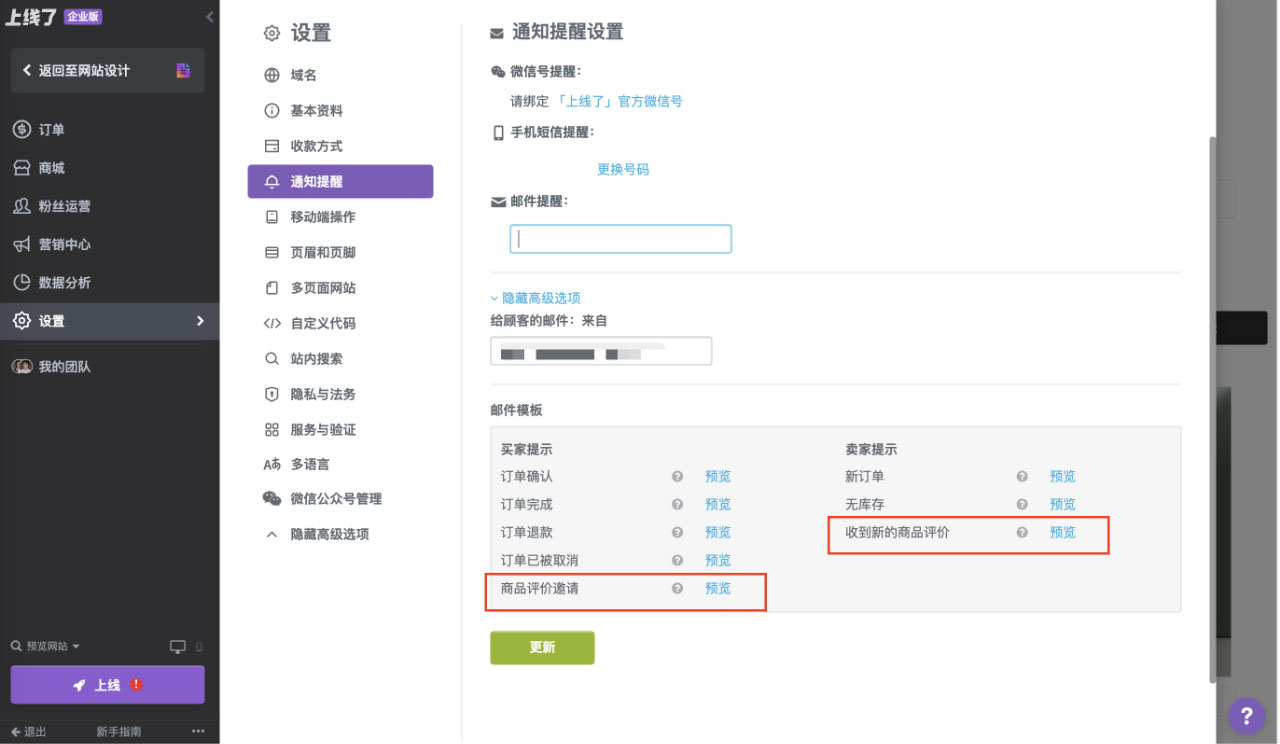Open 我的团队 in the sidebar
The height and width of the screenshot is (744, 1280).
(x=63, y=366)
